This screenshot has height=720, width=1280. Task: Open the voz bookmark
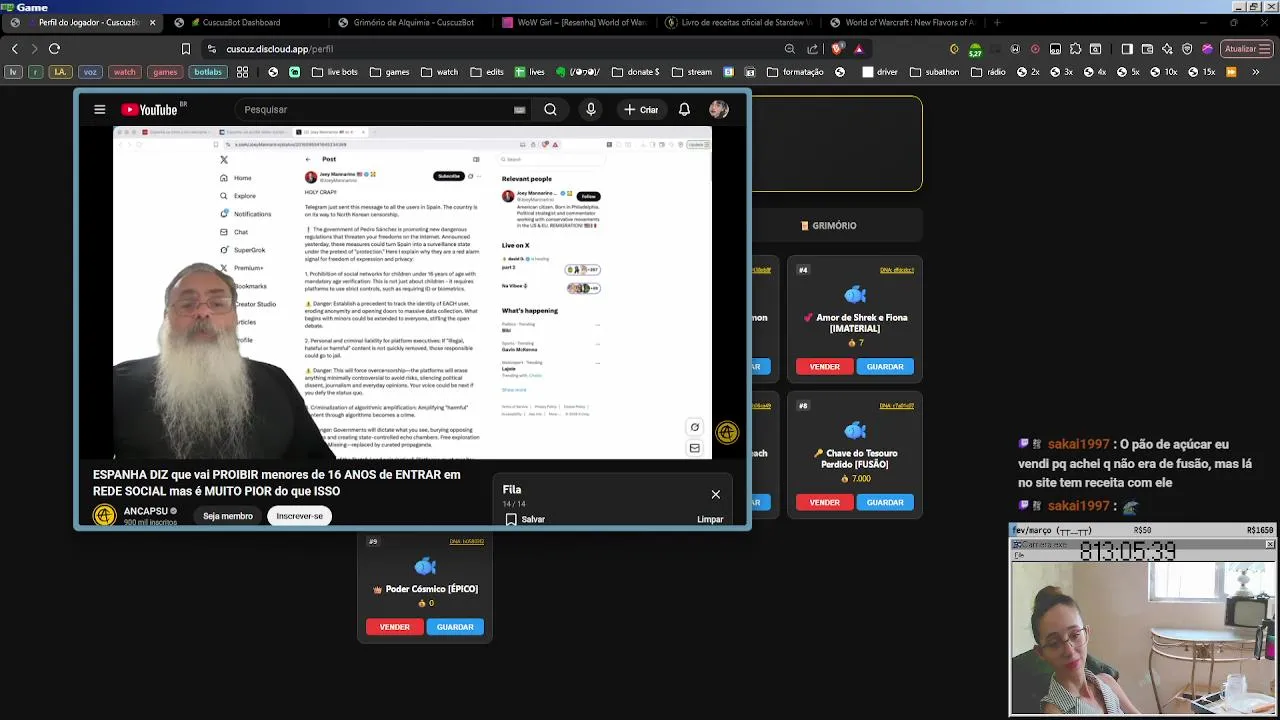click(x=90, y=72)
